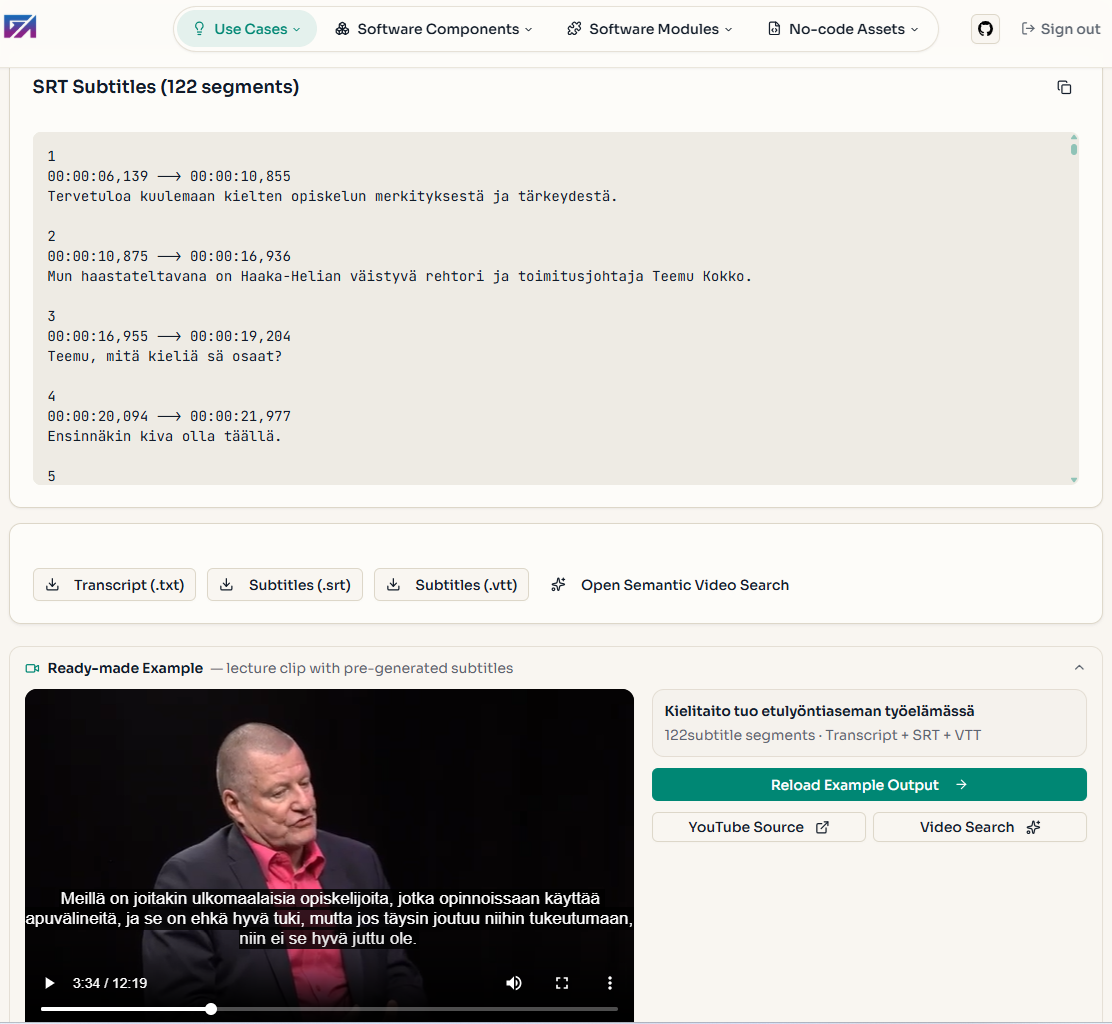Play the example video
Image resolution: width=1112 pixels, height=1024 pixels.
[x=50, y=983]
